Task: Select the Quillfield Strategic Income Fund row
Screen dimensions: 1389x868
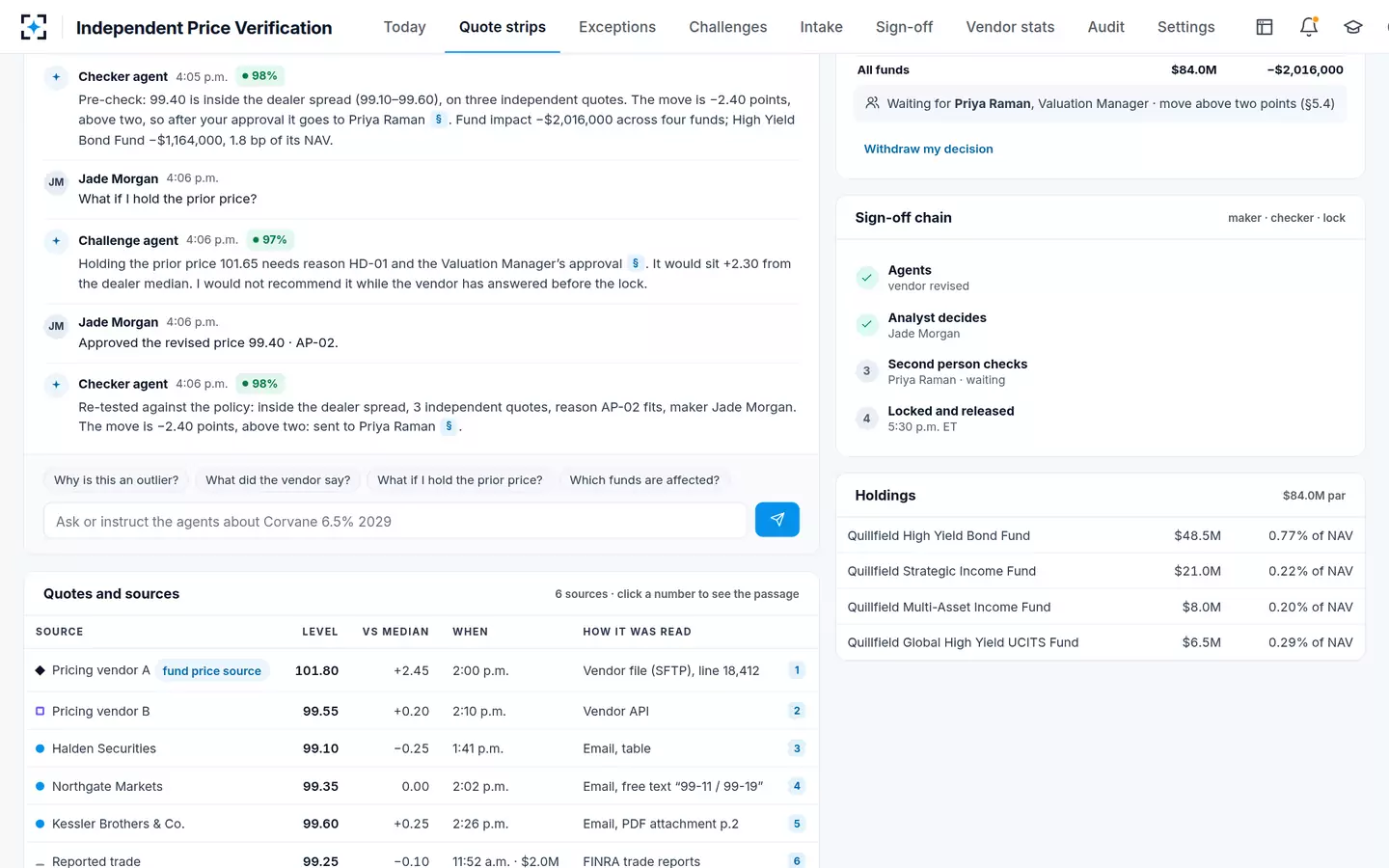Action: coord(1101,571)
